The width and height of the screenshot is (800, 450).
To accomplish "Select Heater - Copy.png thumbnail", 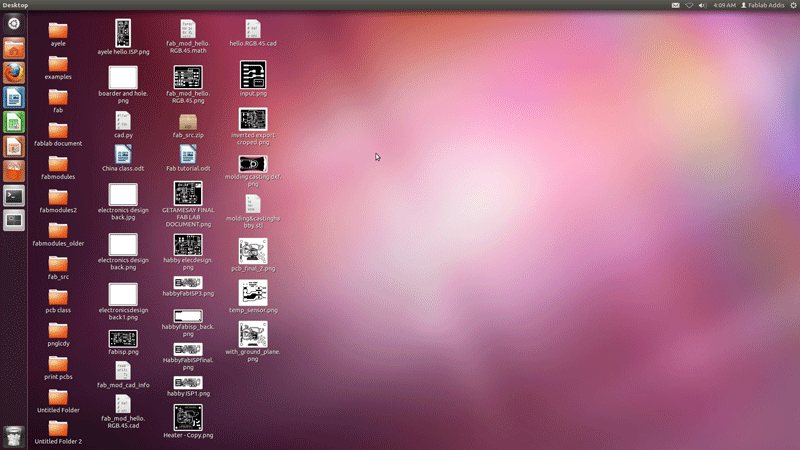I will tap(188, 417).
